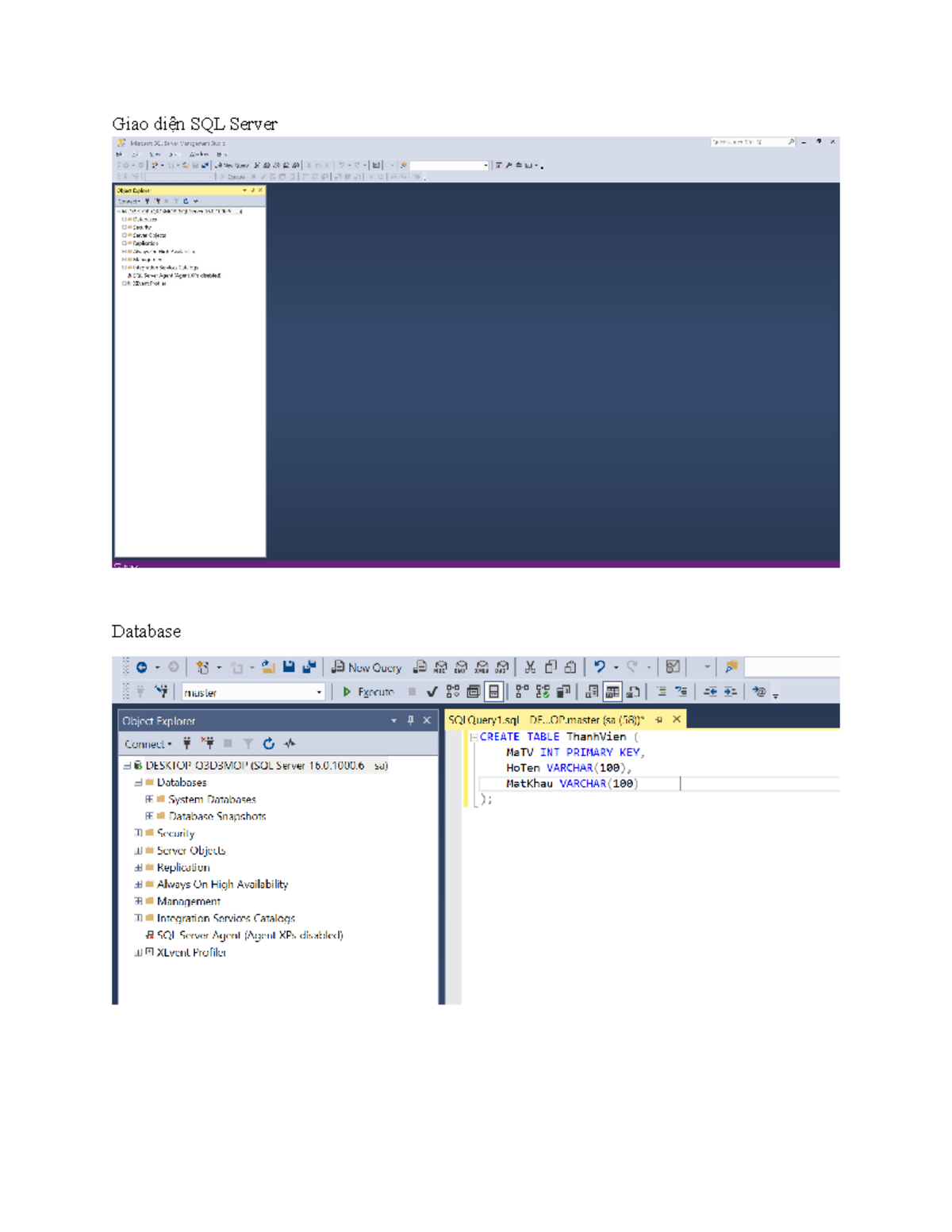Click the Save icon in the toolbar
This screenshot has width=952, height=1232.
(290, 668)
